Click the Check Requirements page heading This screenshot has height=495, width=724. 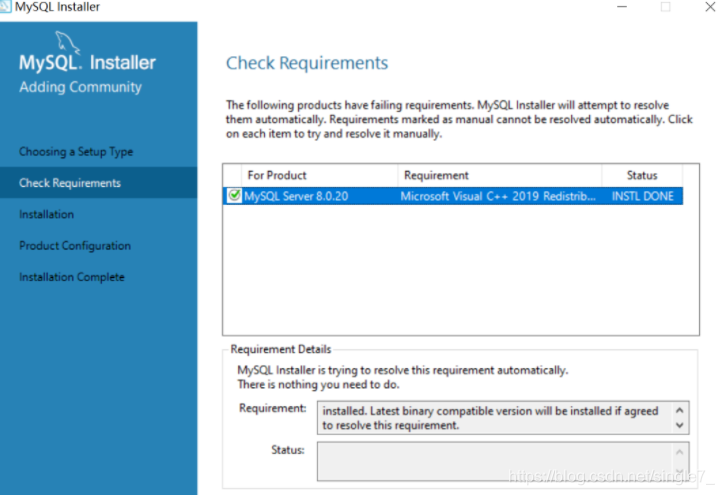tap(307, 63)
